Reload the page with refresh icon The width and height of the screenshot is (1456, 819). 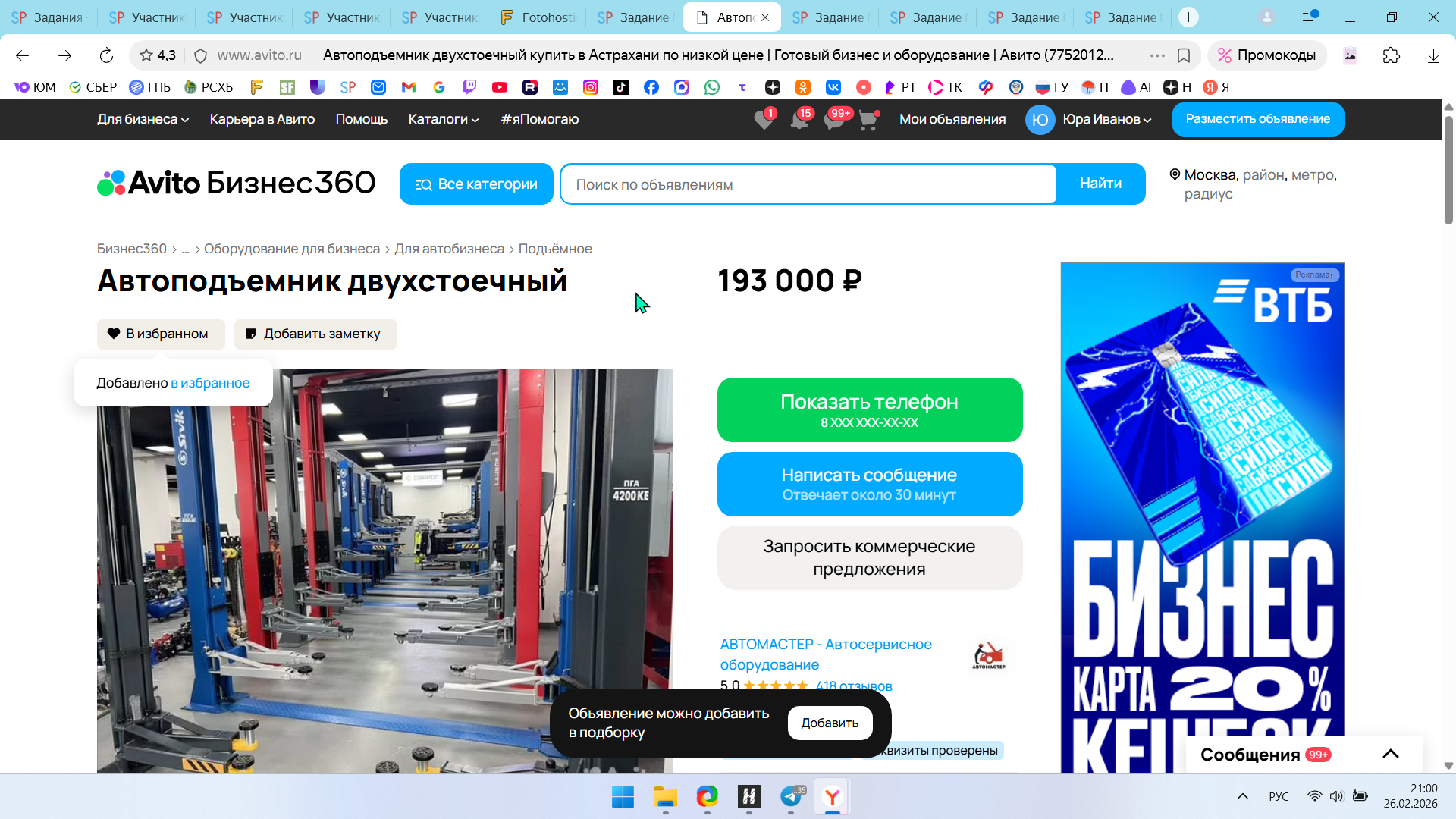tap(106, 55)
